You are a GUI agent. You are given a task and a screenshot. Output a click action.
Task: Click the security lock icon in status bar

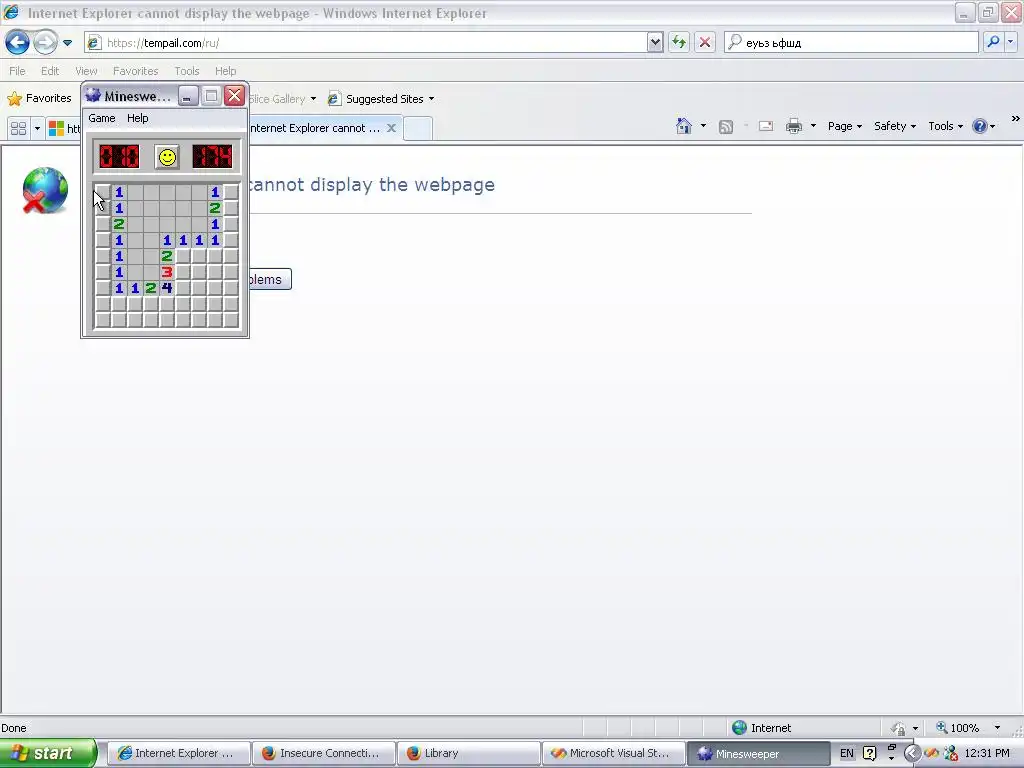click(x=899, y=728)
